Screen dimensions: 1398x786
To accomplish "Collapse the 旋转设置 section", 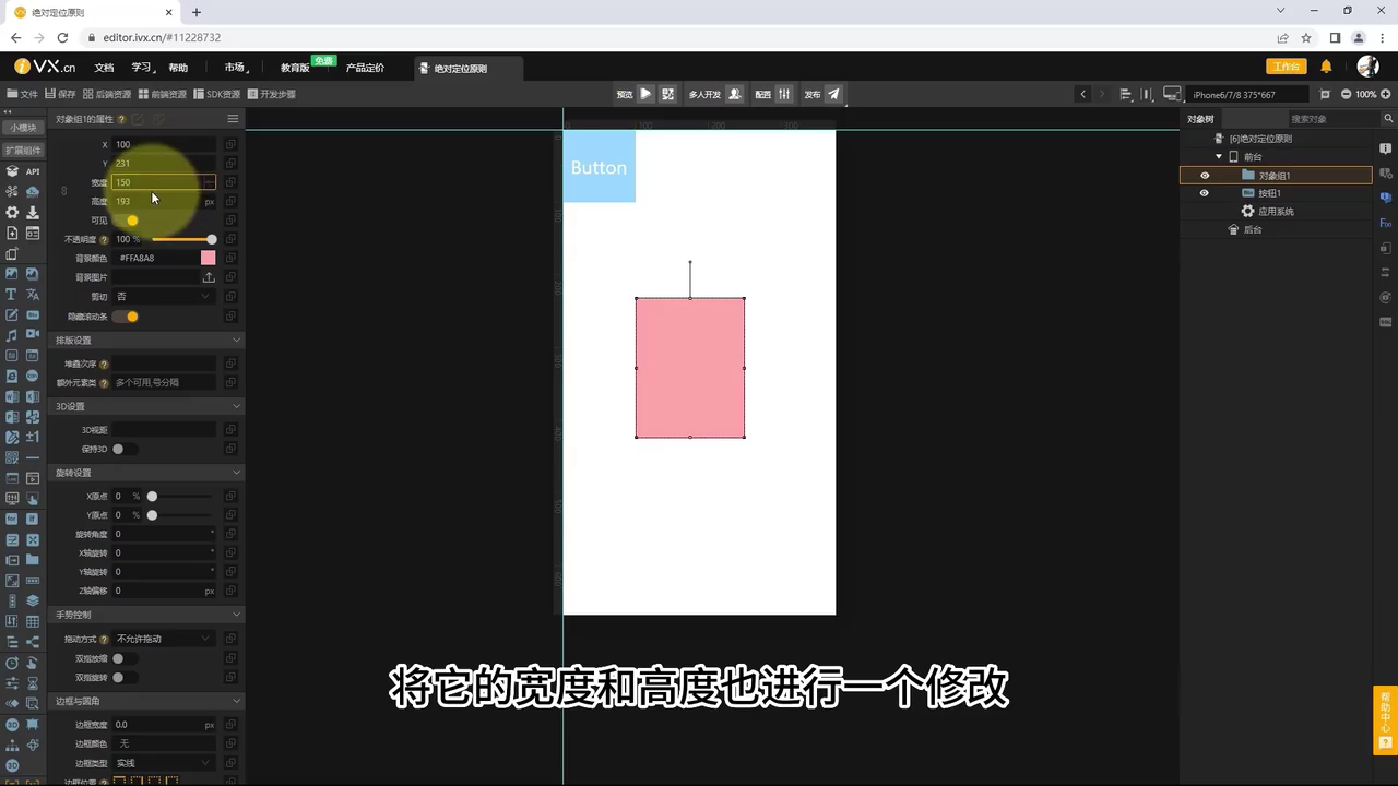I will (x=236, y=472).
